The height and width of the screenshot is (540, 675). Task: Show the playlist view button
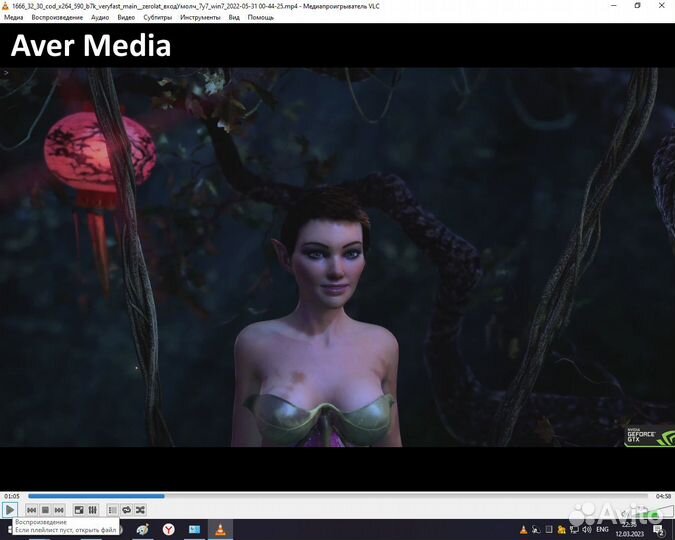pyautogui.click(x=112, y=510)
